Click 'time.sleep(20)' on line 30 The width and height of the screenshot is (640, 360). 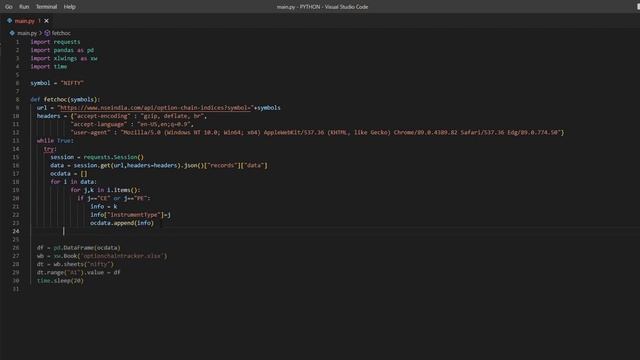click(60, 281)
